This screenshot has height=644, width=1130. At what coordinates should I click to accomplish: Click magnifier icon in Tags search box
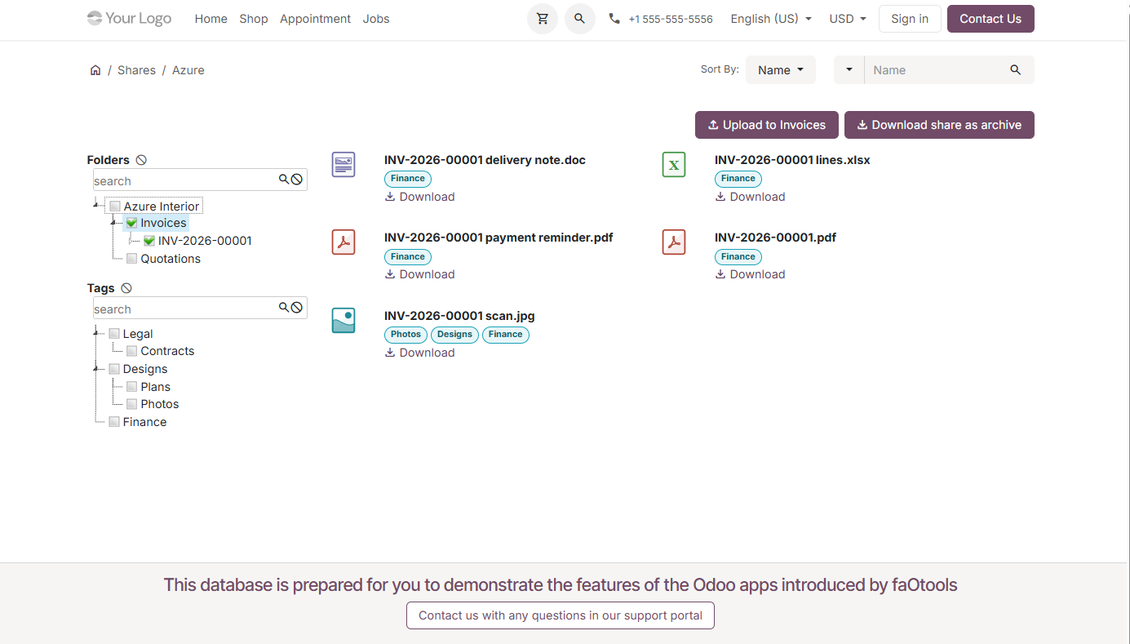[x=284, y=308]
